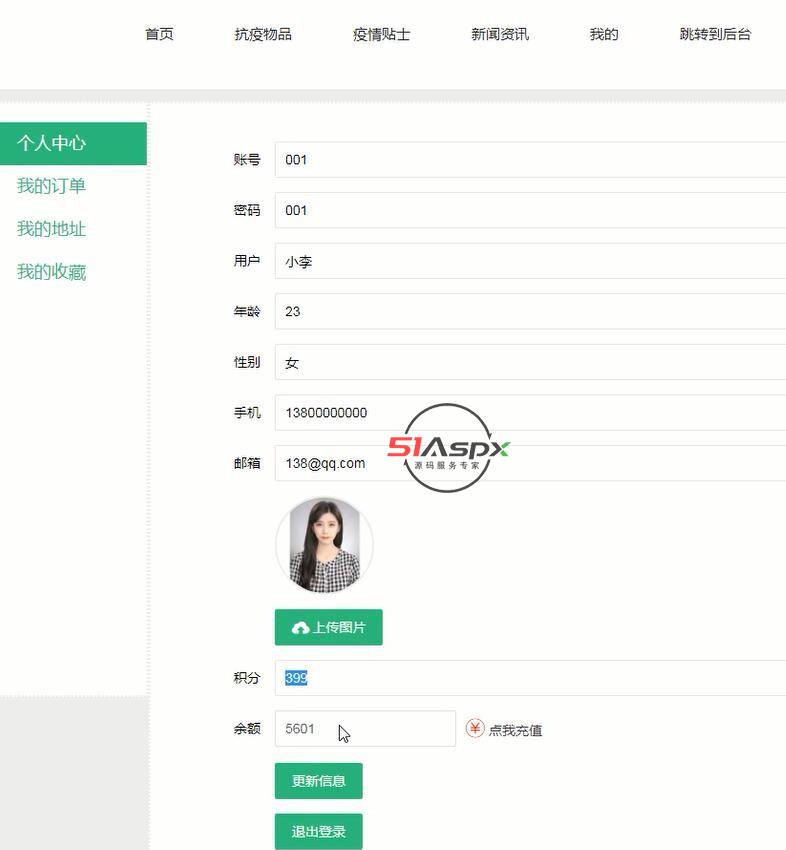
Task: Click into the 账号 input field
Action: 530,160
